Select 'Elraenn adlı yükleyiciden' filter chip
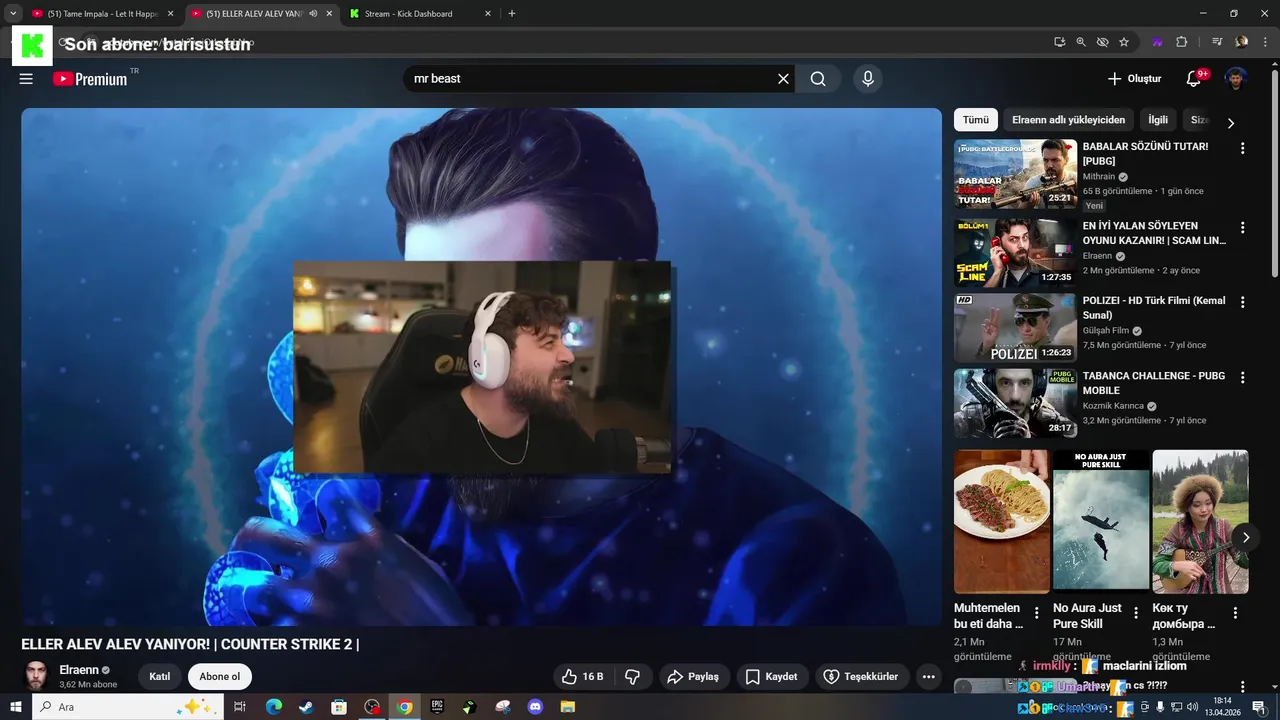Viewport: 1280px width, 720px height. tap(1068, 120)
